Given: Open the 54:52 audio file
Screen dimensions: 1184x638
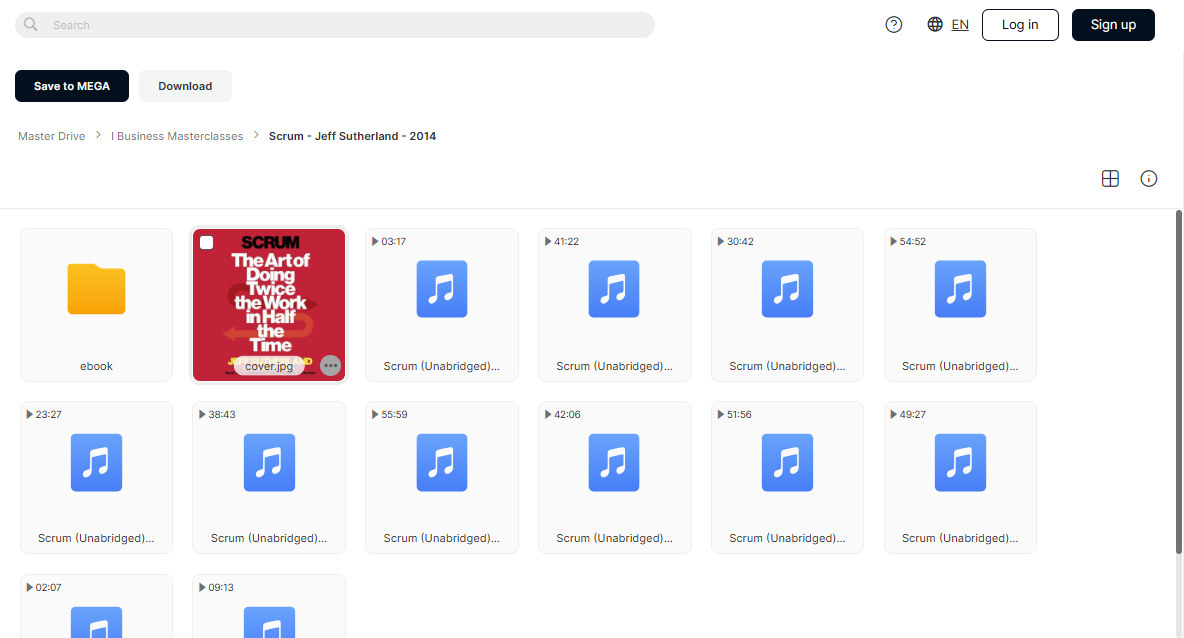Looking at the screenshot, I should click(x=960, y=305).
